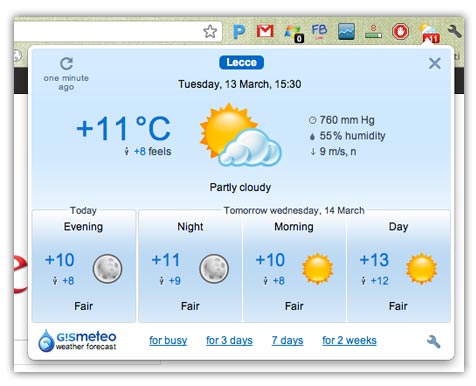Close the weather popup with the X

coord(434,63)
